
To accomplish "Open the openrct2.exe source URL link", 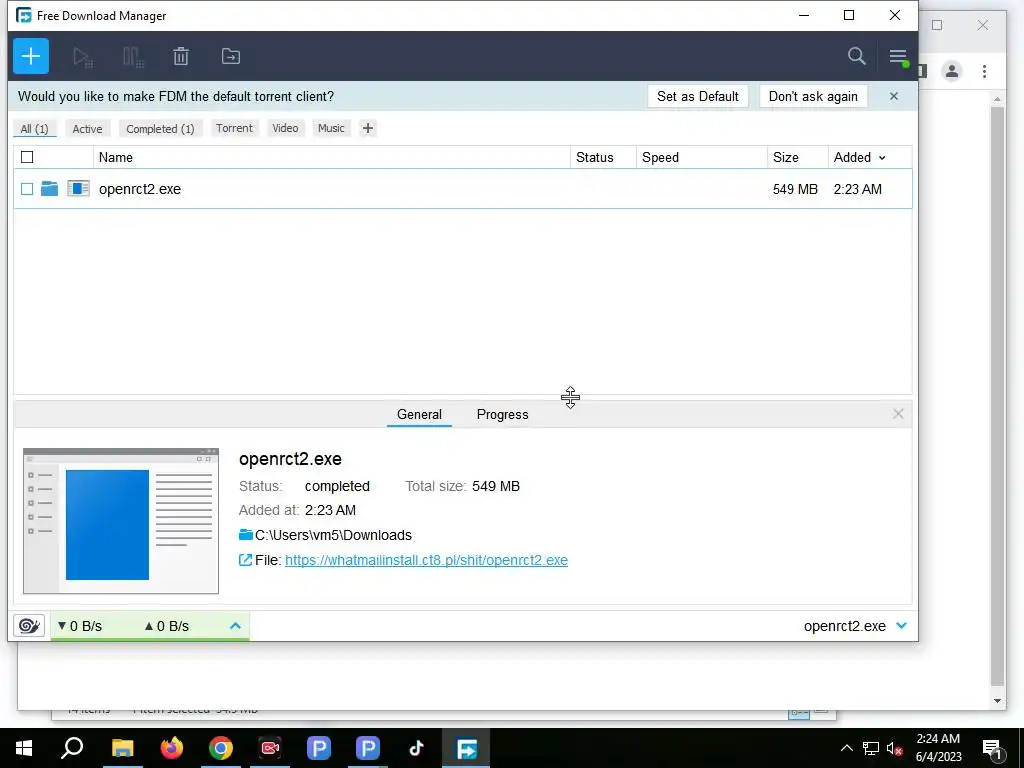I will 426,560.
